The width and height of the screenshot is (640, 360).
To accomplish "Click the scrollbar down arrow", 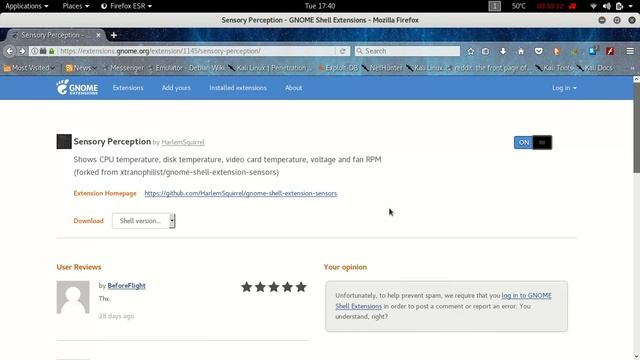I will [636, 356].
